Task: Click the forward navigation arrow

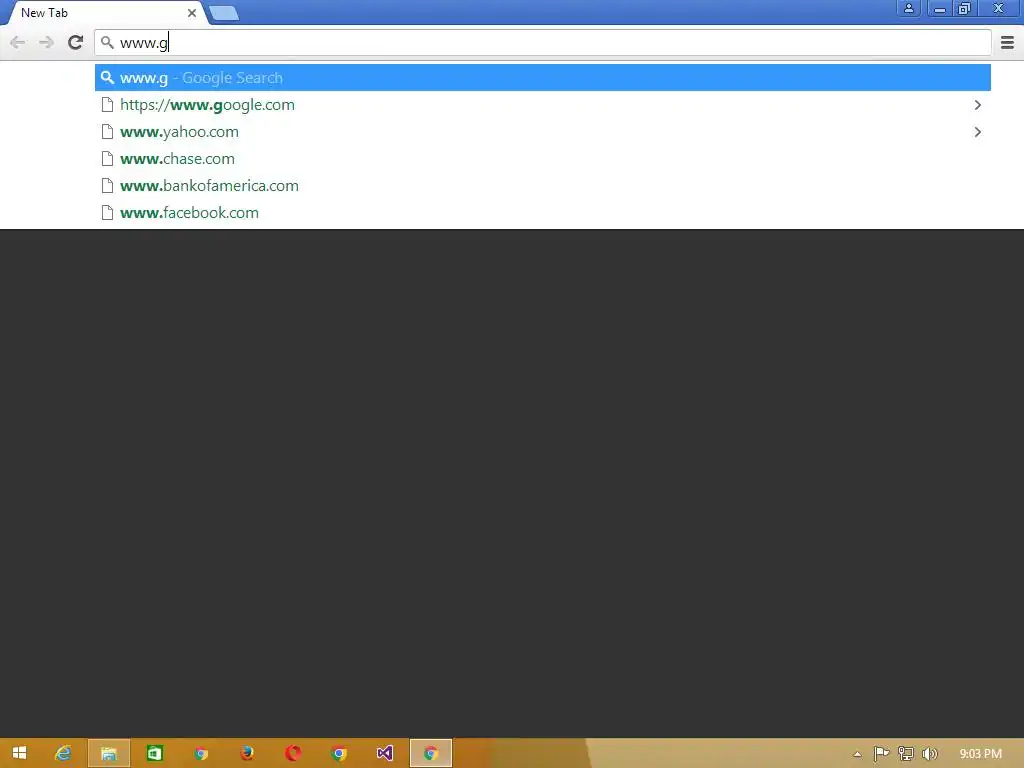Action: tap(46, 43)
